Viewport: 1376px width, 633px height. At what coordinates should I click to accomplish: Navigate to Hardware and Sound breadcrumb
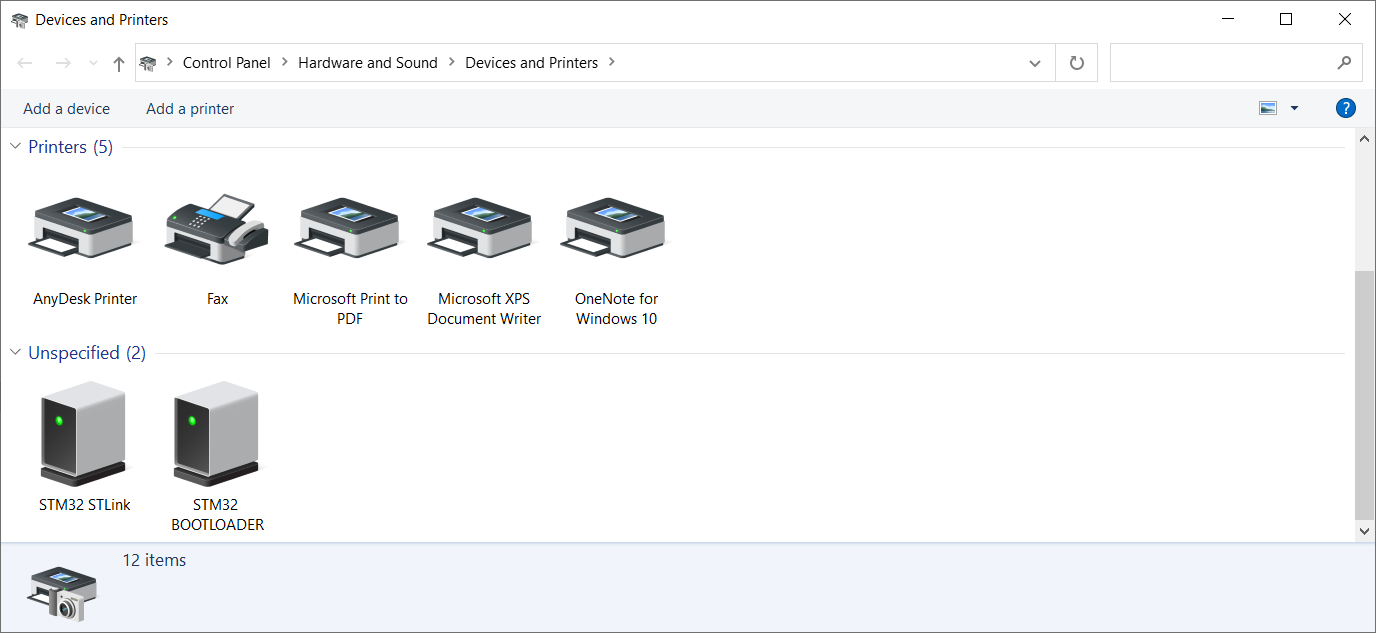pos(368,62)
